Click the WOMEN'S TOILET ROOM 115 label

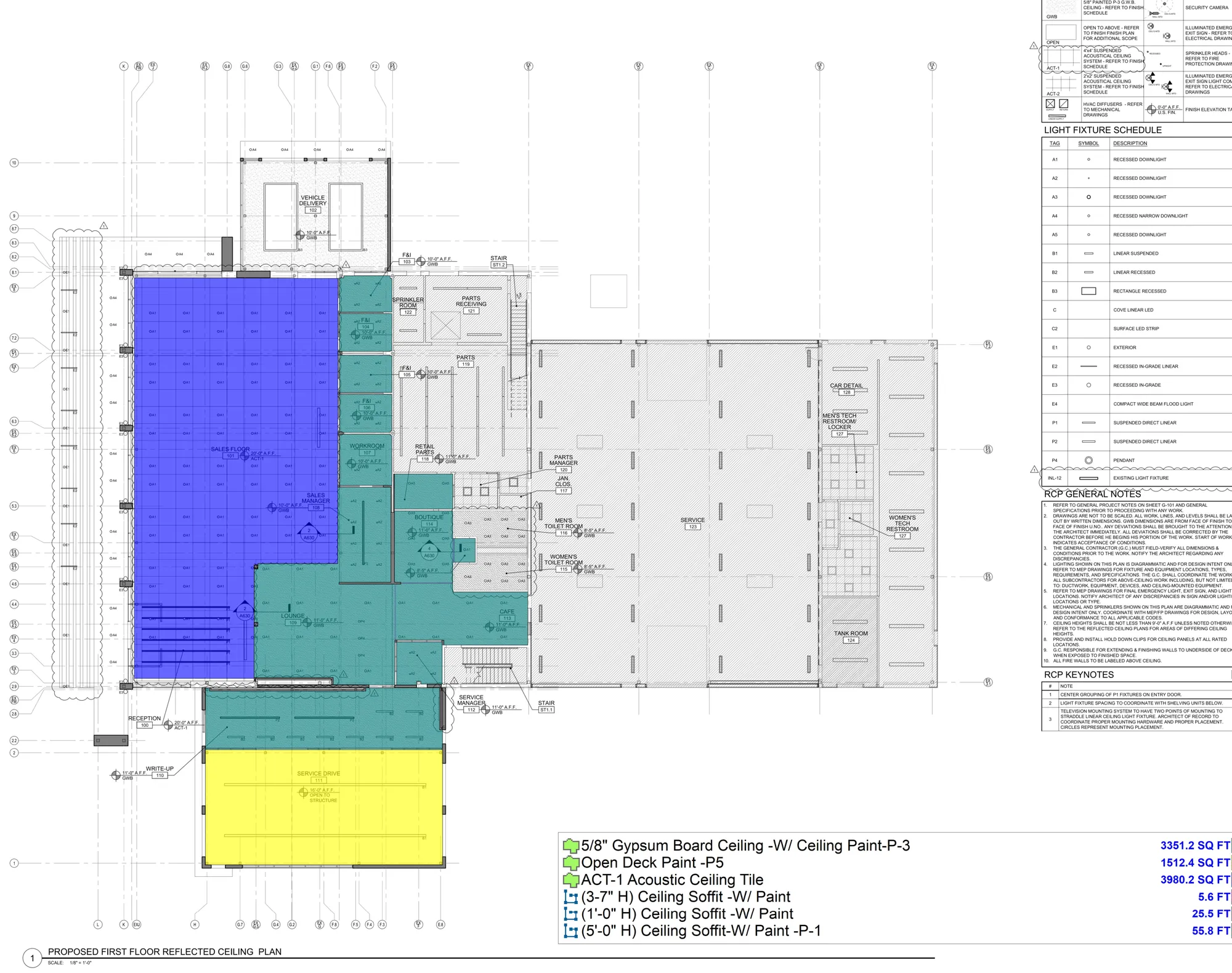pyautogui.click(x=563, y=563)
